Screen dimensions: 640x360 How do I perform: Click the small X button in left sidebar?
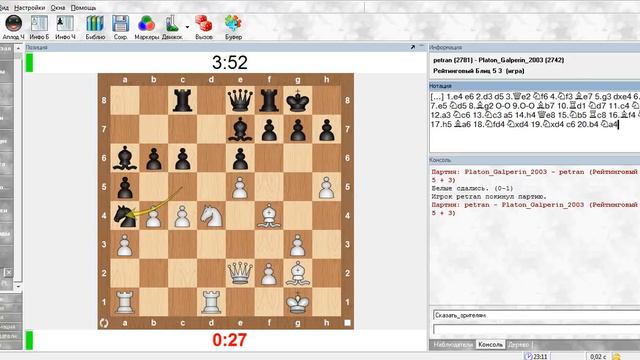pyautogui.click(x=8, y=272)
